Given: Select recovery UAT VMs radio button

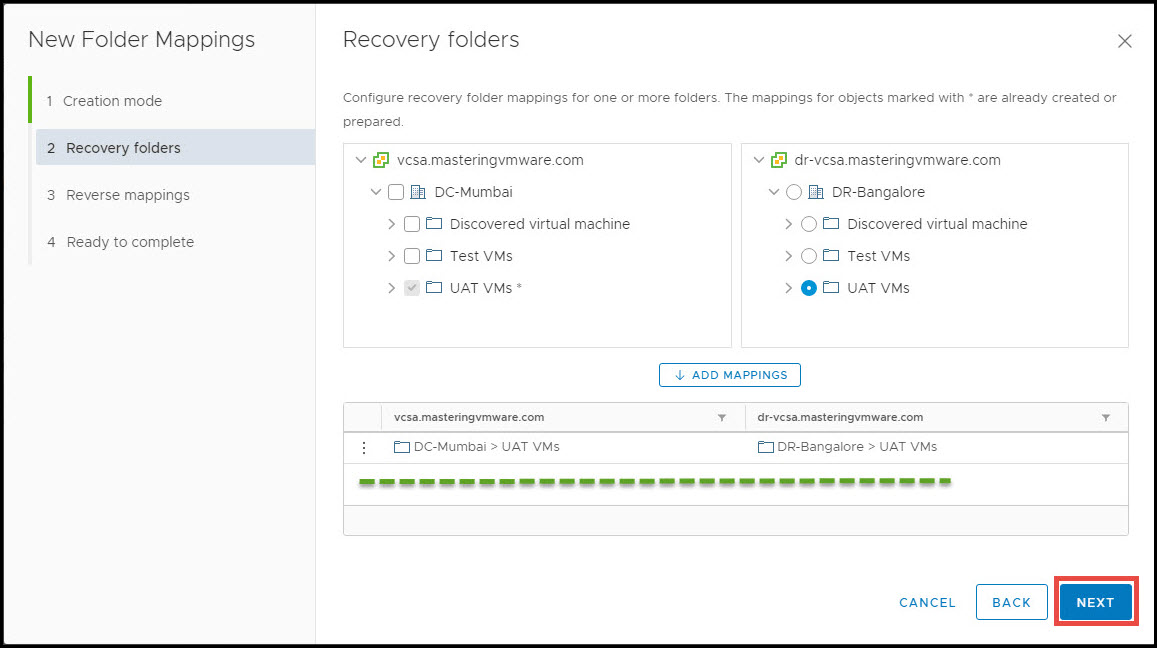Looking at the screenshot, I should (x=809, y=288).
